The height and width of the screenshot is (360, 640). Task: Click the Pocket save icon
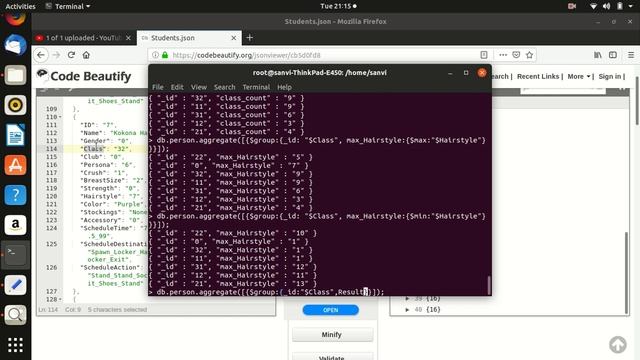[516, 55]
